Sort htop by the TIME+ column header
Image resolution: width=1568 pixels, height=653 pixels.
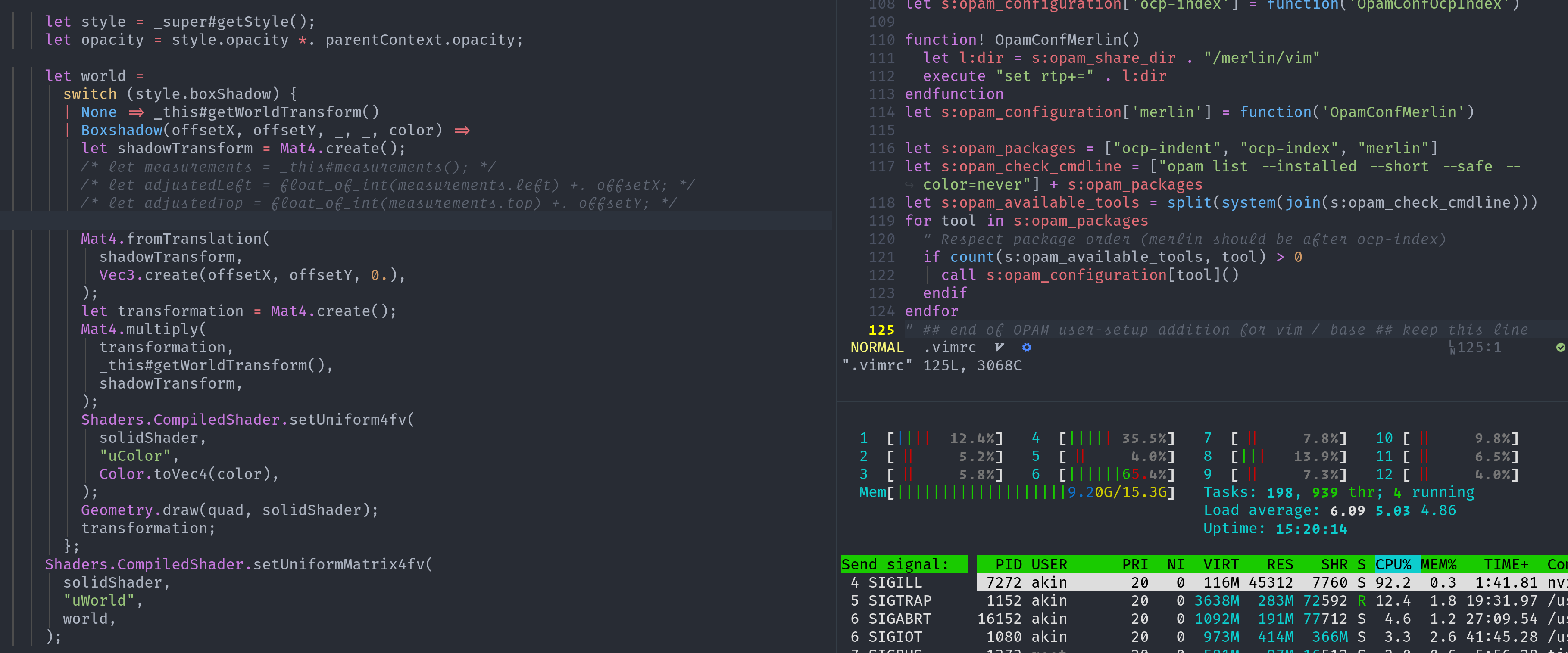[x=1506, y=565]
